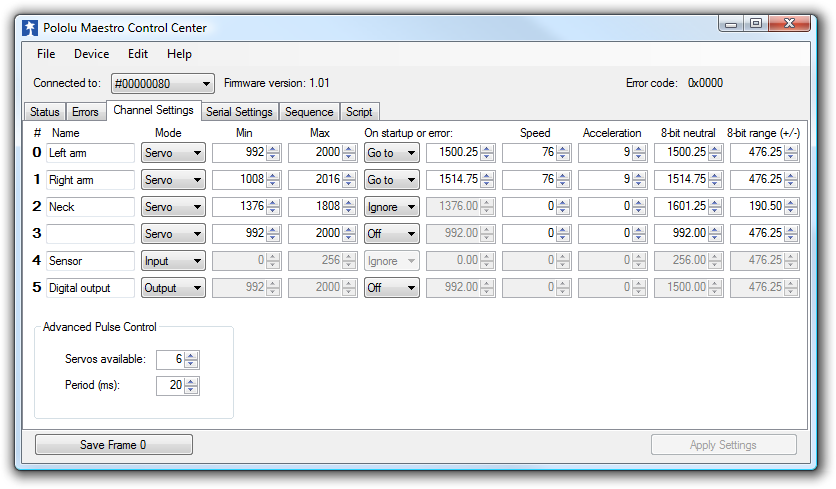This screenshot has width=836, height=489.
Task: Increase Left arm Speed using spinner
Action: (563, 149)
